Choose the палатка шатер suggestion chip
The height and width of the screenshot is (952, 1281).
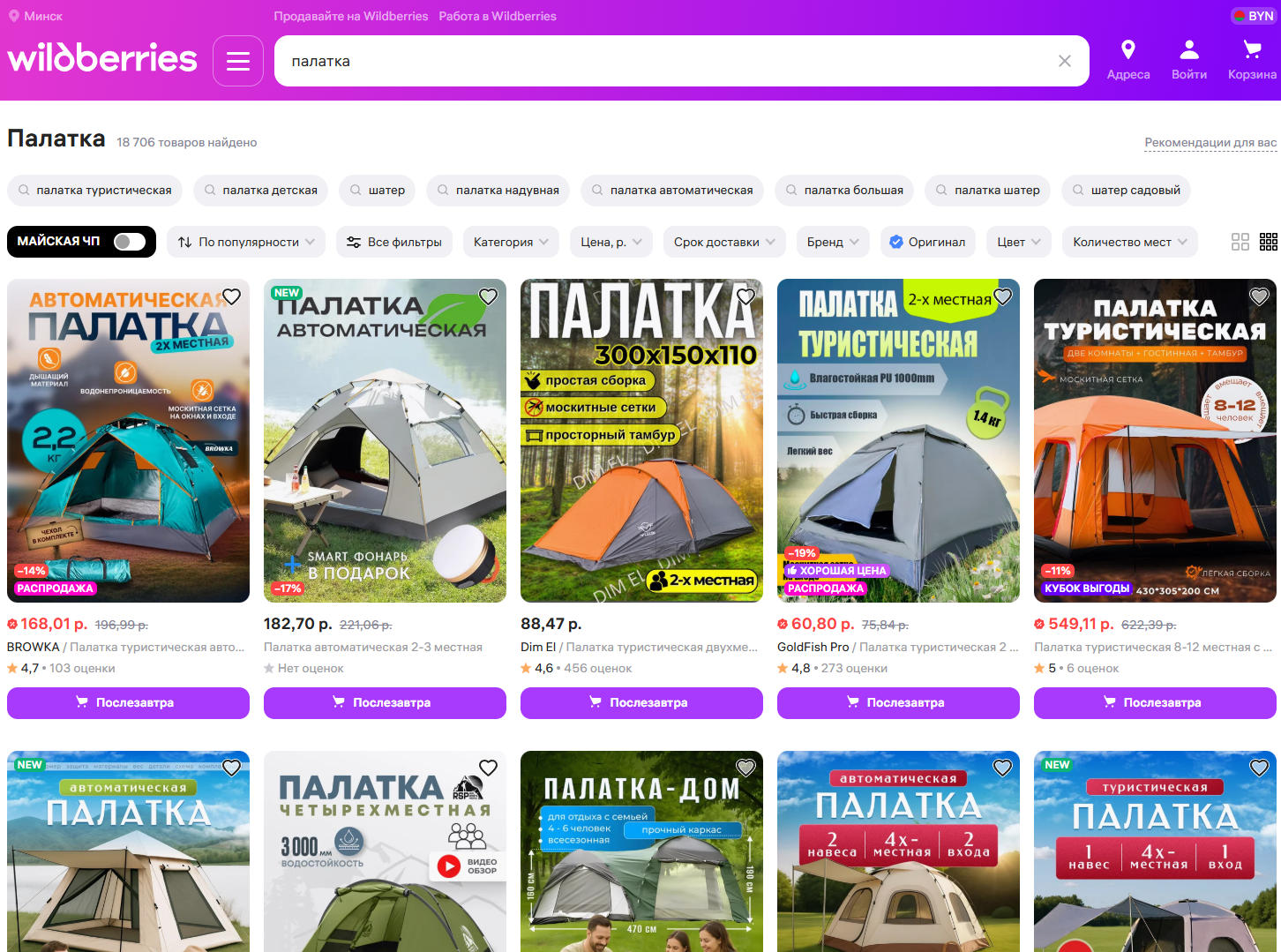coord(988,190)
